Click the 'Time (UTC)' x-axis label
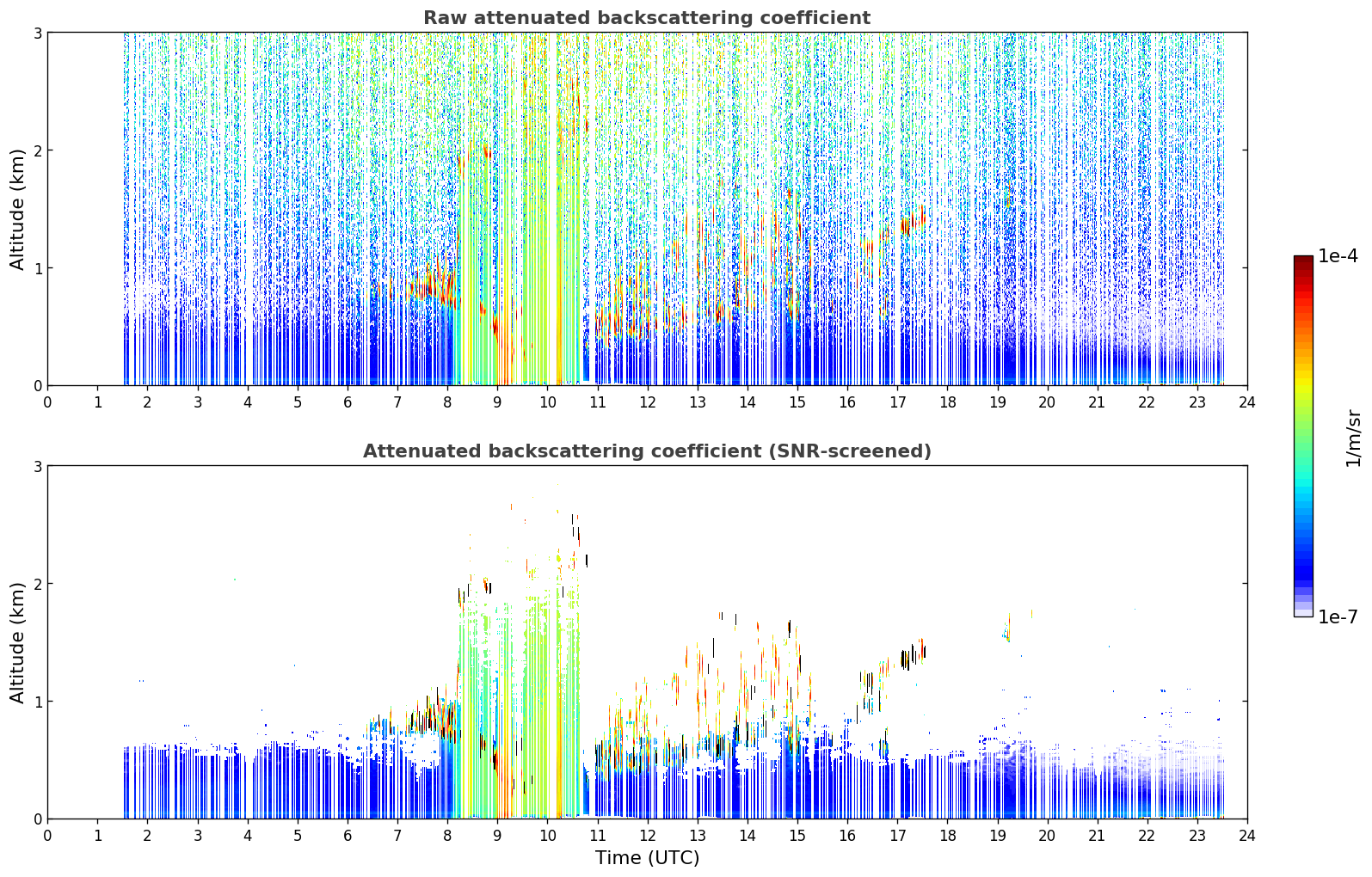 647,858
